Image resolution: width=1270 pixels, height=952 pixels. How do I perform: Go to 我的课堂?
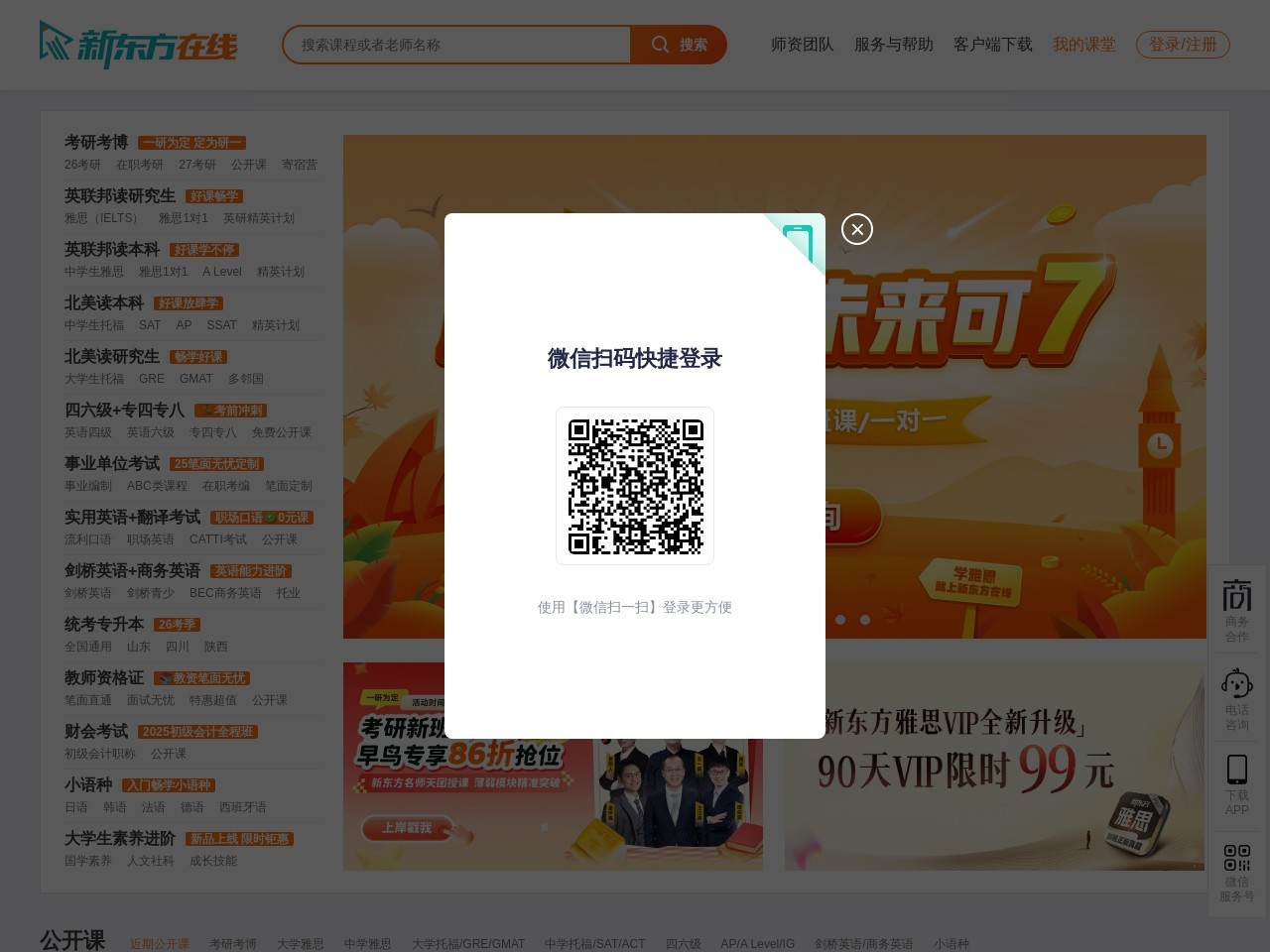1084,45
